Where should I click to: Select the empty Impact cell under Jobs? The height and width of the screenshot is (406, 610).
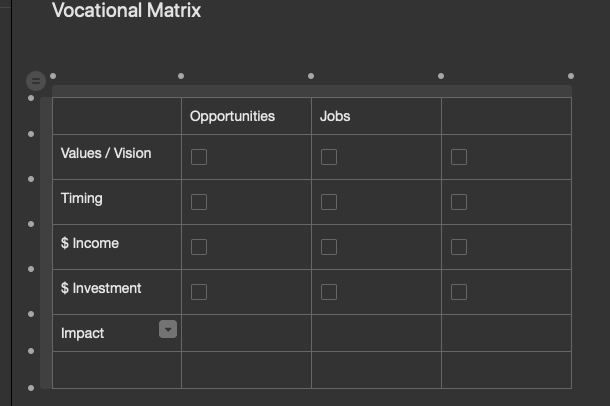pos(376,333)
